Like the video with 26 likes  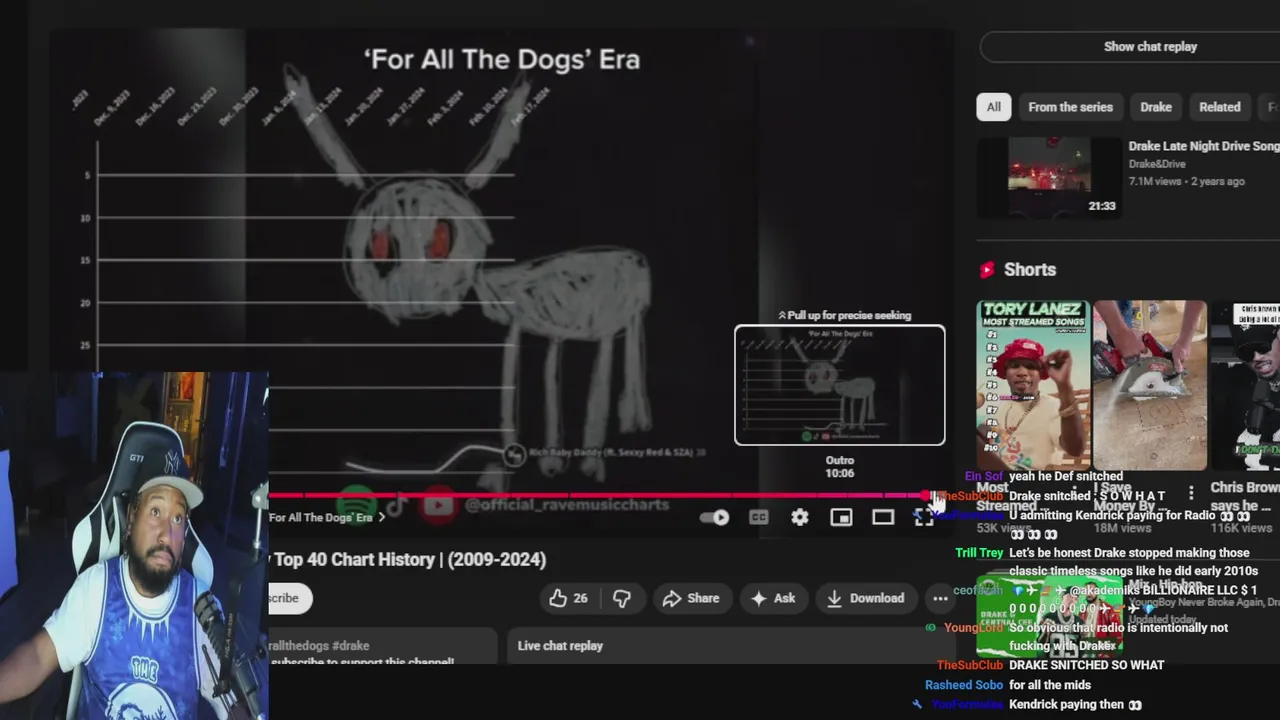pos(568,598)
